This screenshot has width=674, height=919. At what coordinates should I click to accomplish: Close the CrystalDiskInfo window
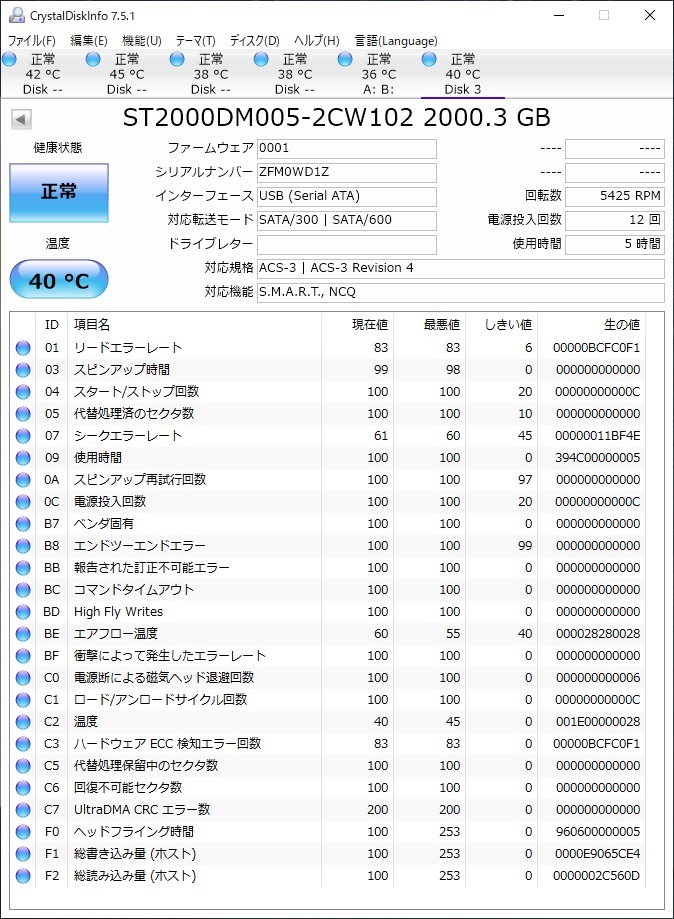649,15
